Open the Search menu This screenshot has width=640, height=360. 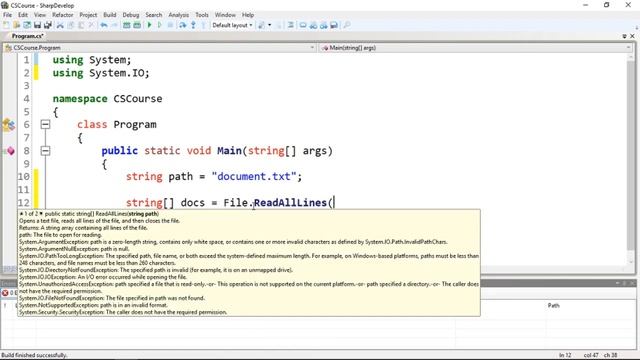click(153, 15)
